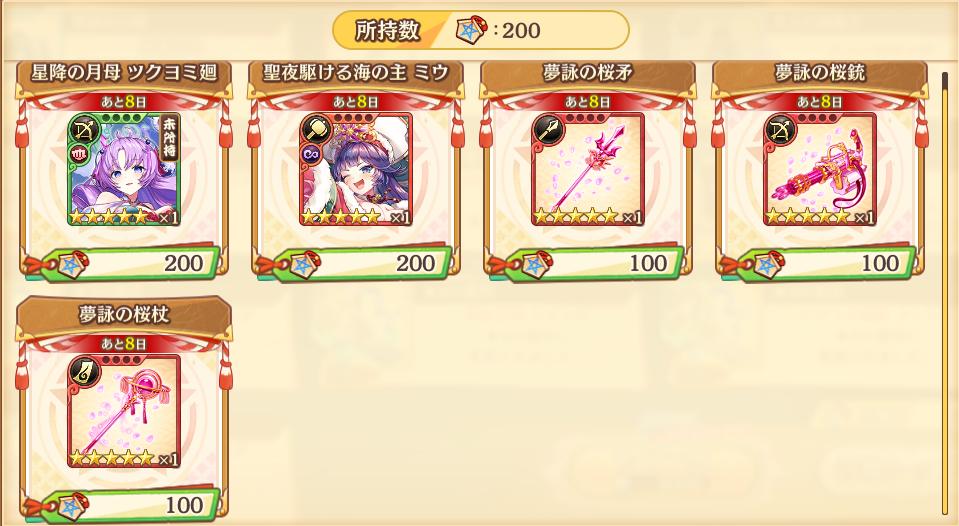Screen dimensions: 959x526
Task: Click the purple infinity badge on Miu card
Action: click(311, 154)
